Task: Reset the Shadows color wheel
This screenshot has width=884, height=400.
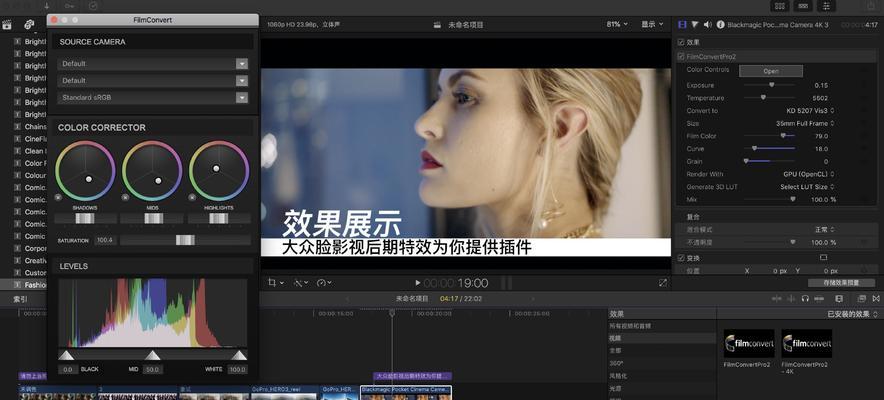Action: tap(58, 197)
